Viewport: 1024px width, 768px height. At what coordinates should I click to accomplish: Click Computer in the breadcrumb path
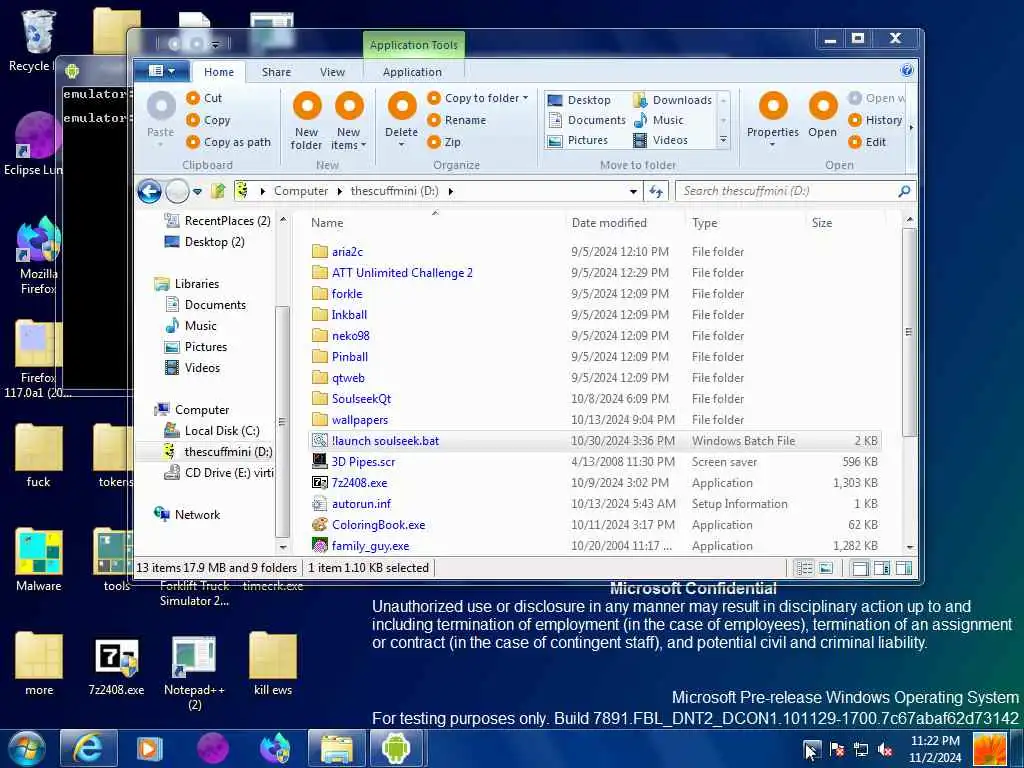pyautogui.click(x=301, y=191)
